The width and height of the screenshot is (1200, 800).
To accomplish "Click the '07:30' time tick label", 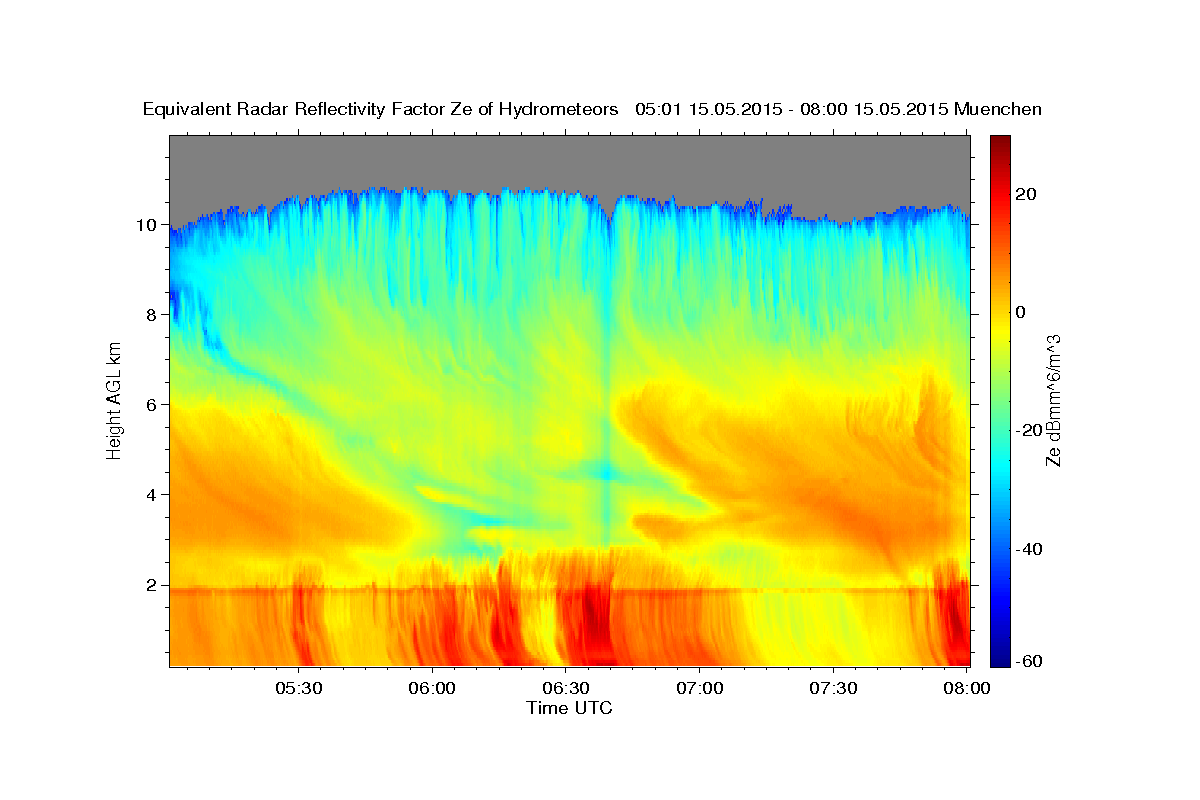I will click(x=834, y=688).
